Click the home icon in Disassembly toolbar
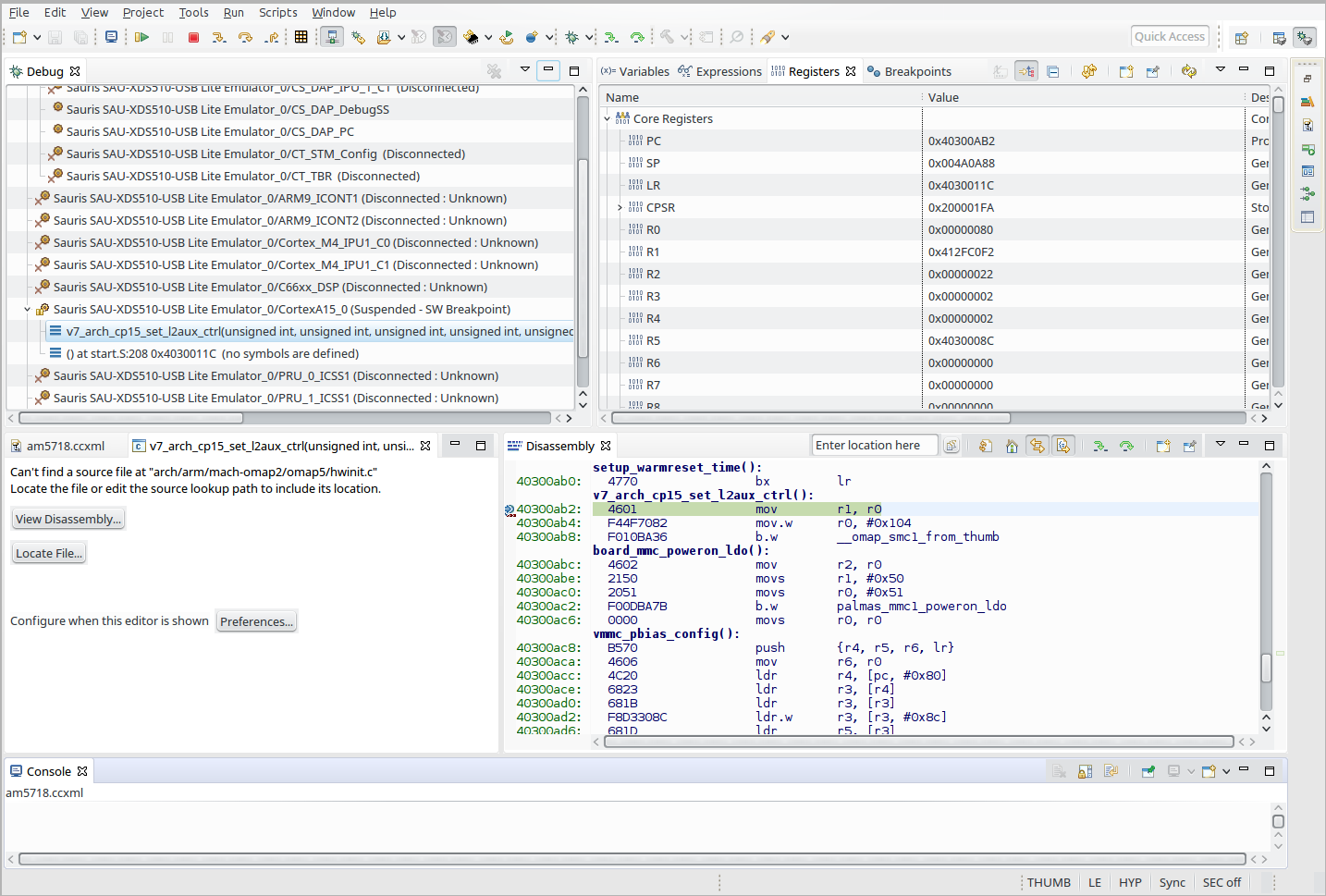Screen dimensions: 1326x896 (1012, 446)
